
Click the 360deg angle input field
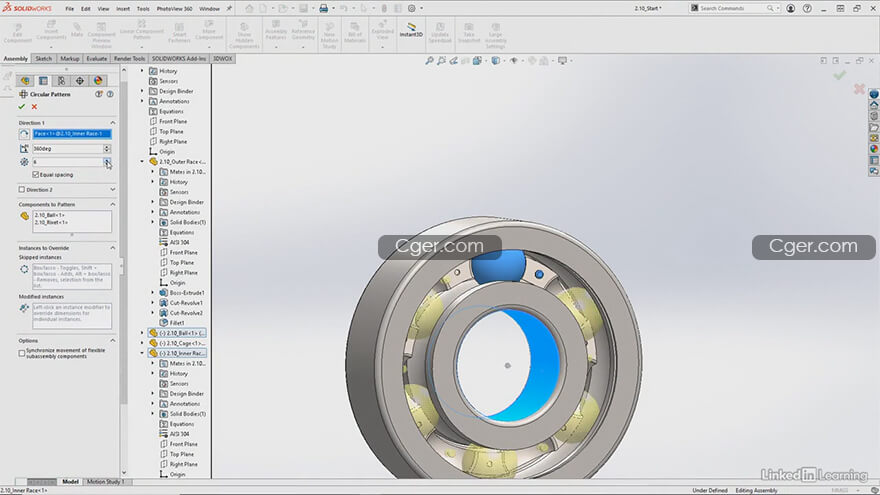click(x=67, y=149)
